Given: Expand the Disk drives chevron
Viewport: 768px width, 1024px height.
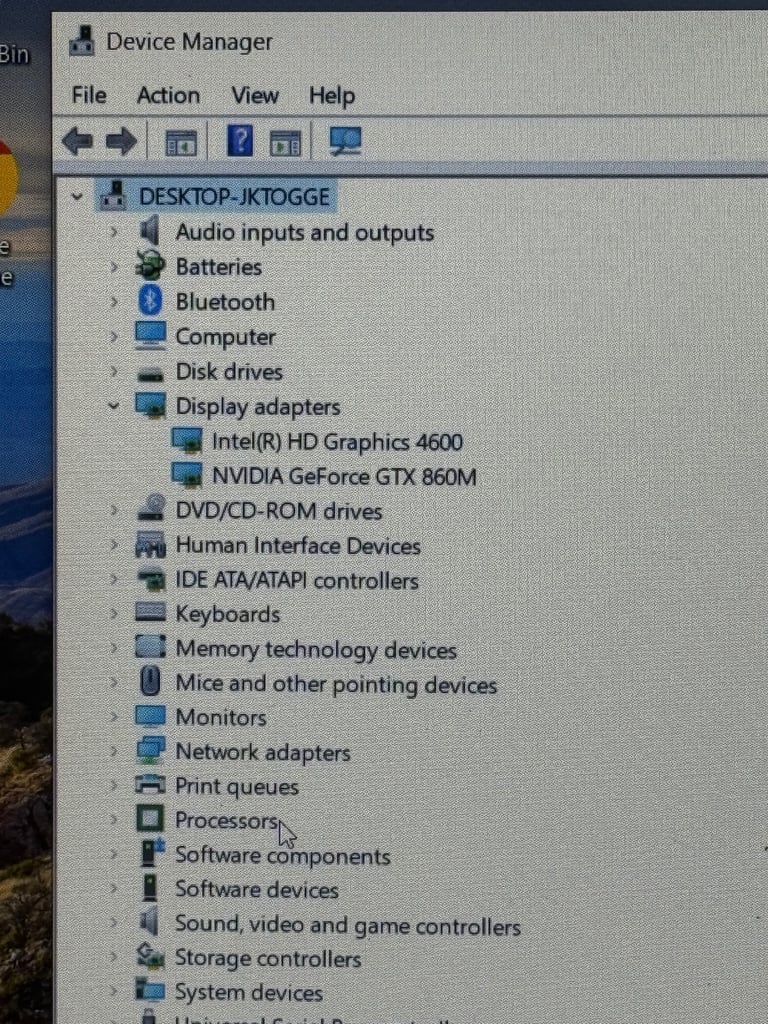Looking at the screenshot, I should pyautogui.click(x=114, y=371).
